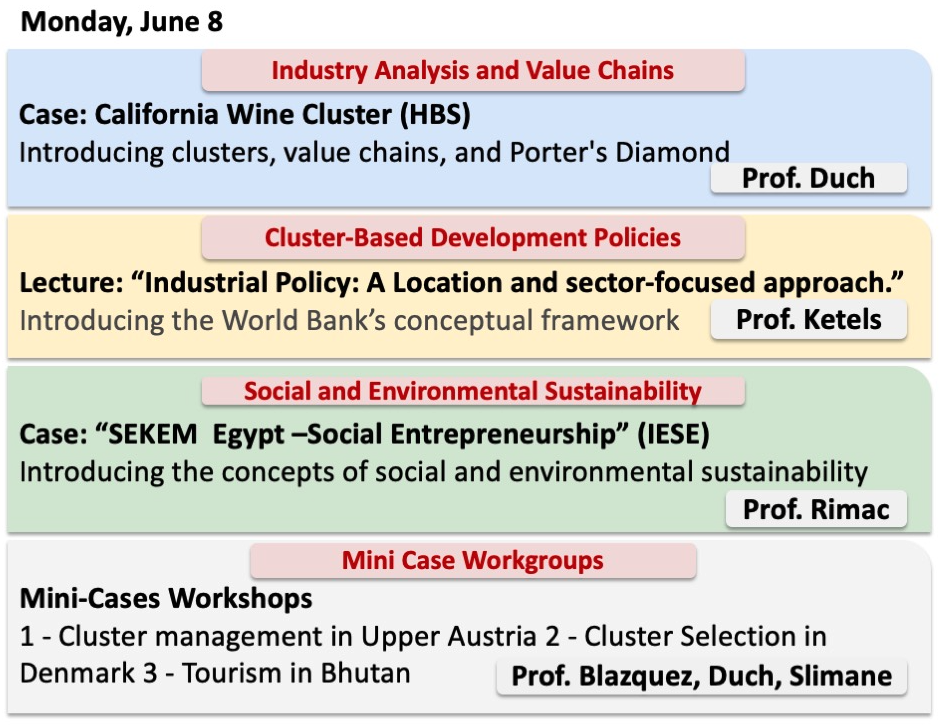The height and width of the screenshot is (726, 943).
Task: Select the Social and Environmental Sustainability label
Action: 473,391
